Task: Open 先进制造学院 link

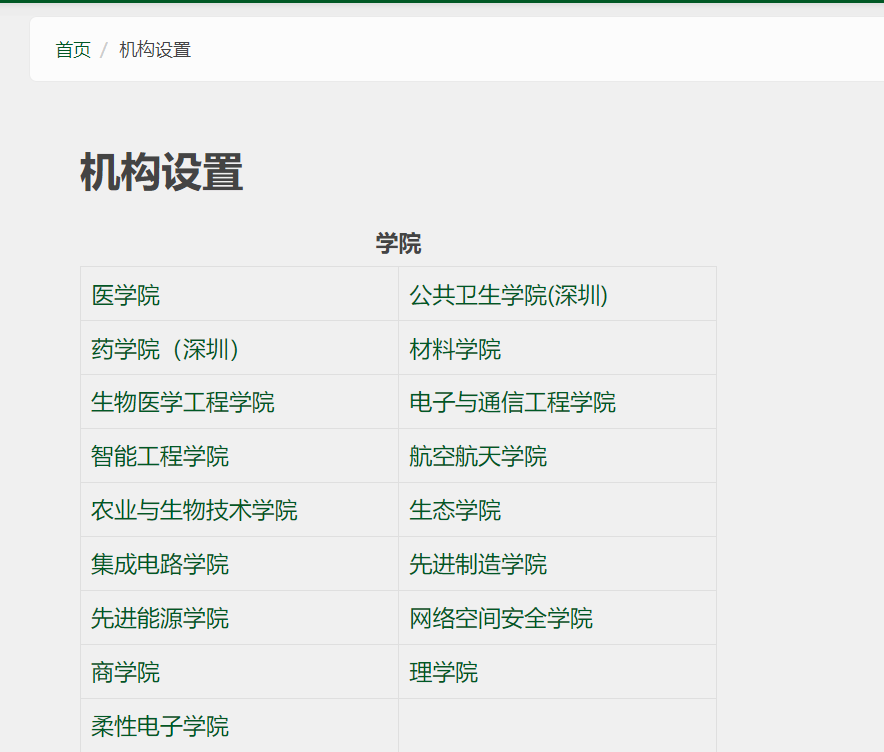Action: point(478,564)
